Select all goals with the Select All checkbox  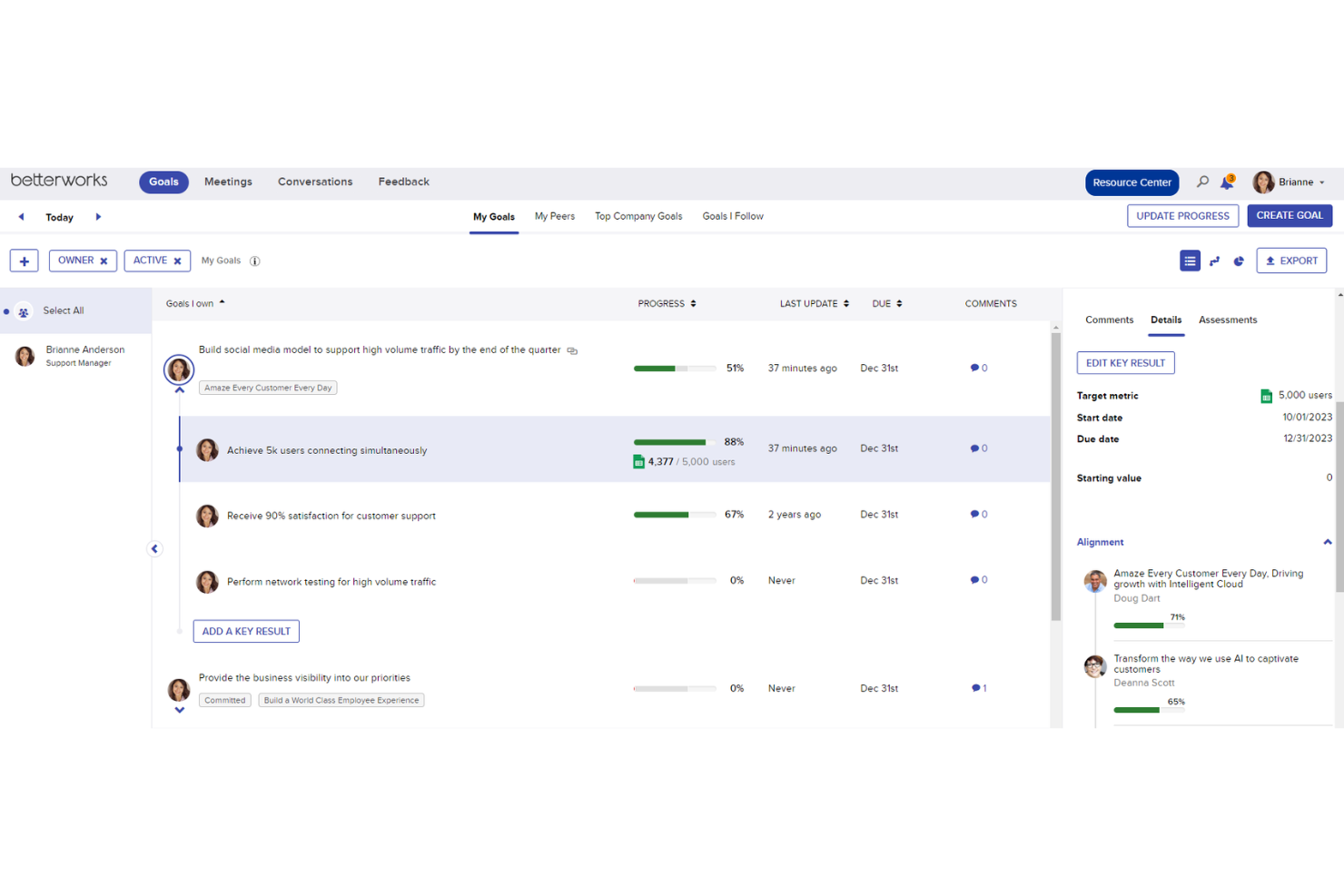point(23,310)
